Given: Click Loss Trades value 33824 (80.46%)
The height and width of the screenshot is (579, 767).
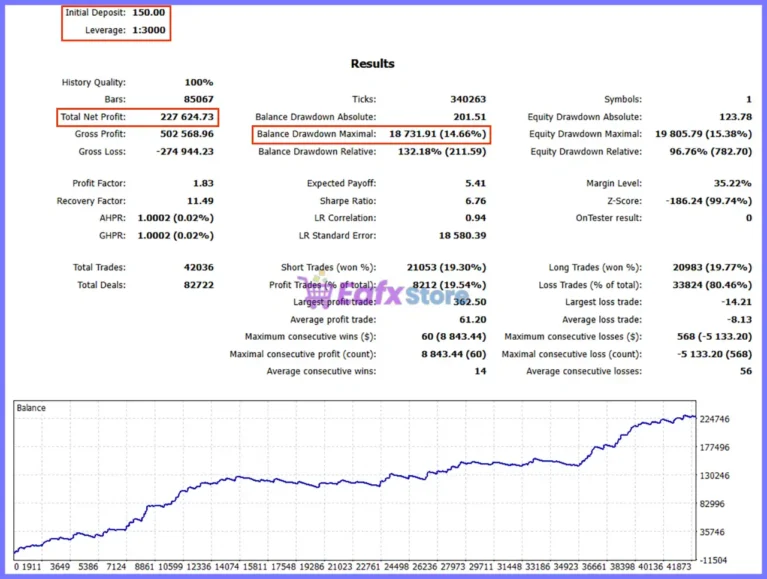Looking at the screenshot, I should [x=712, y=285].
